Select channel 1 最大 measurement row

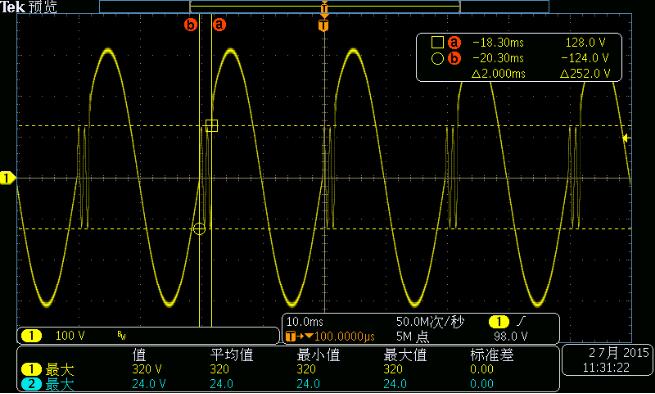coord(288,369)
